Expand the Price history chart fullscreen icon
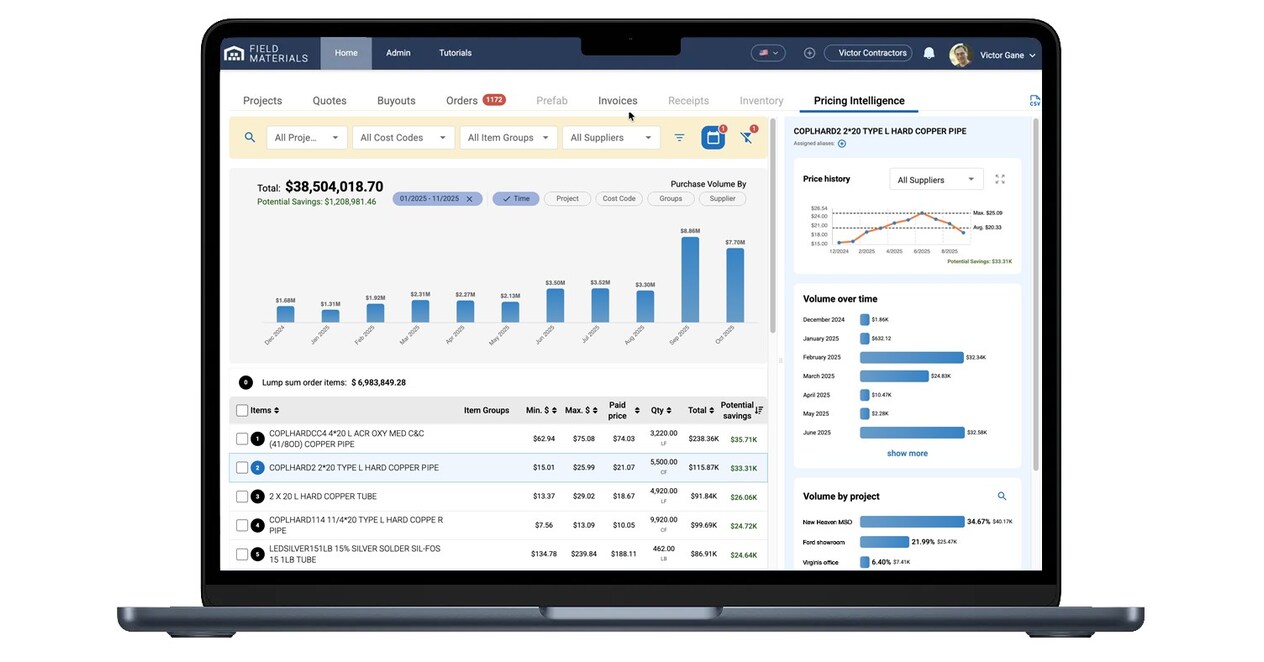This screenshot has height=662, width=1264. tap(999, 179)
